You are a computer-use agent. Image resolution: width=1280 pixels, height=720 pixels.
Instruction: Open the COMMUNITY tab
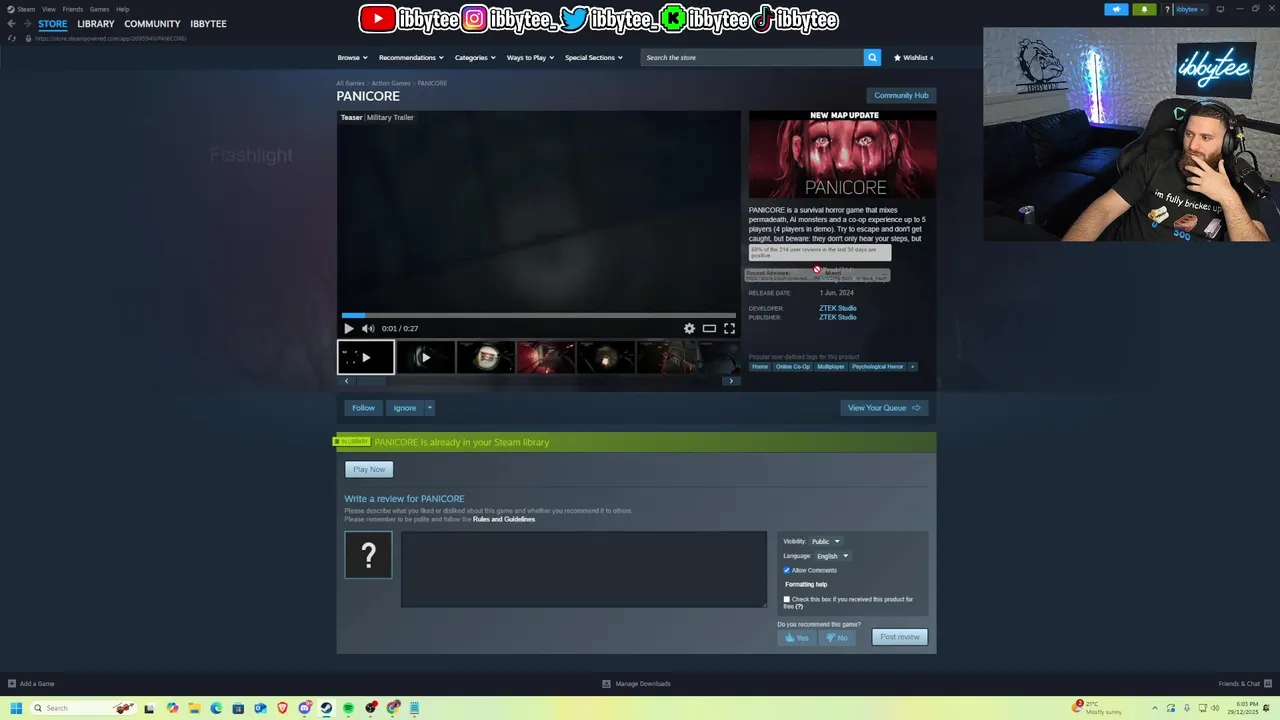pos(152,24)
